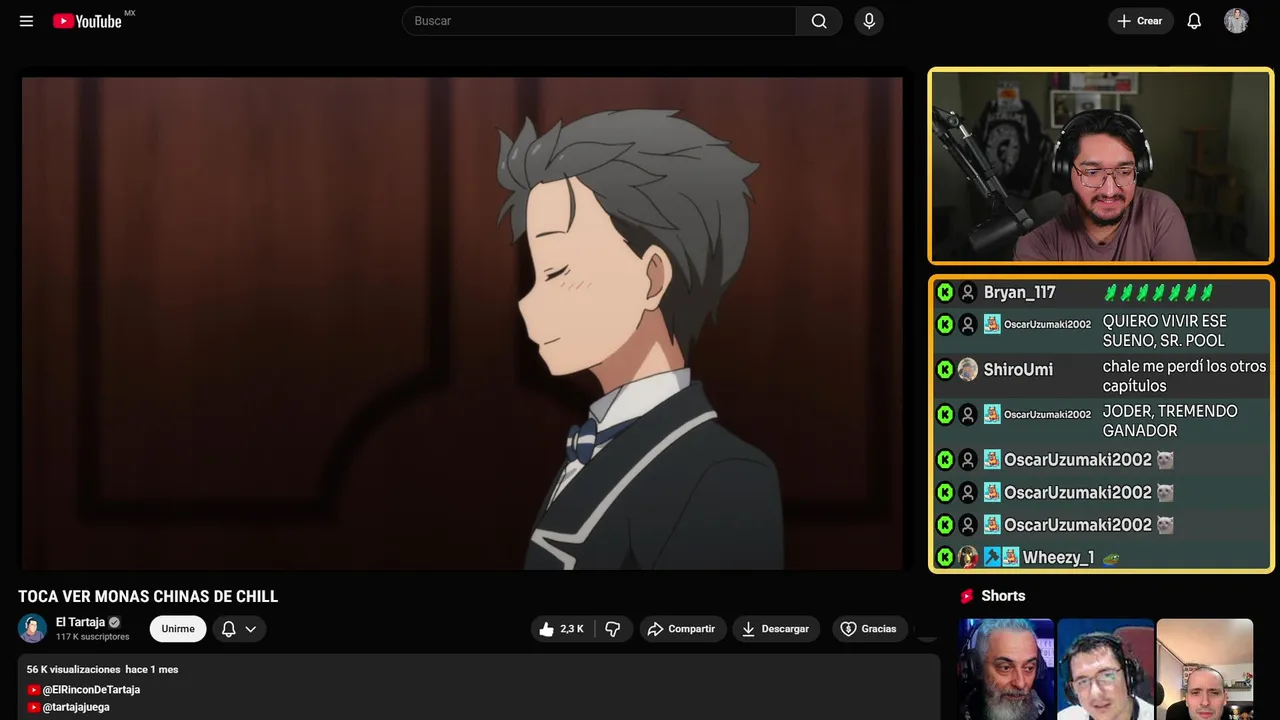Dislike the video with thumbs down
Image resolution: width=1280 pixels, height=720 pixels.
coord(613,629)
